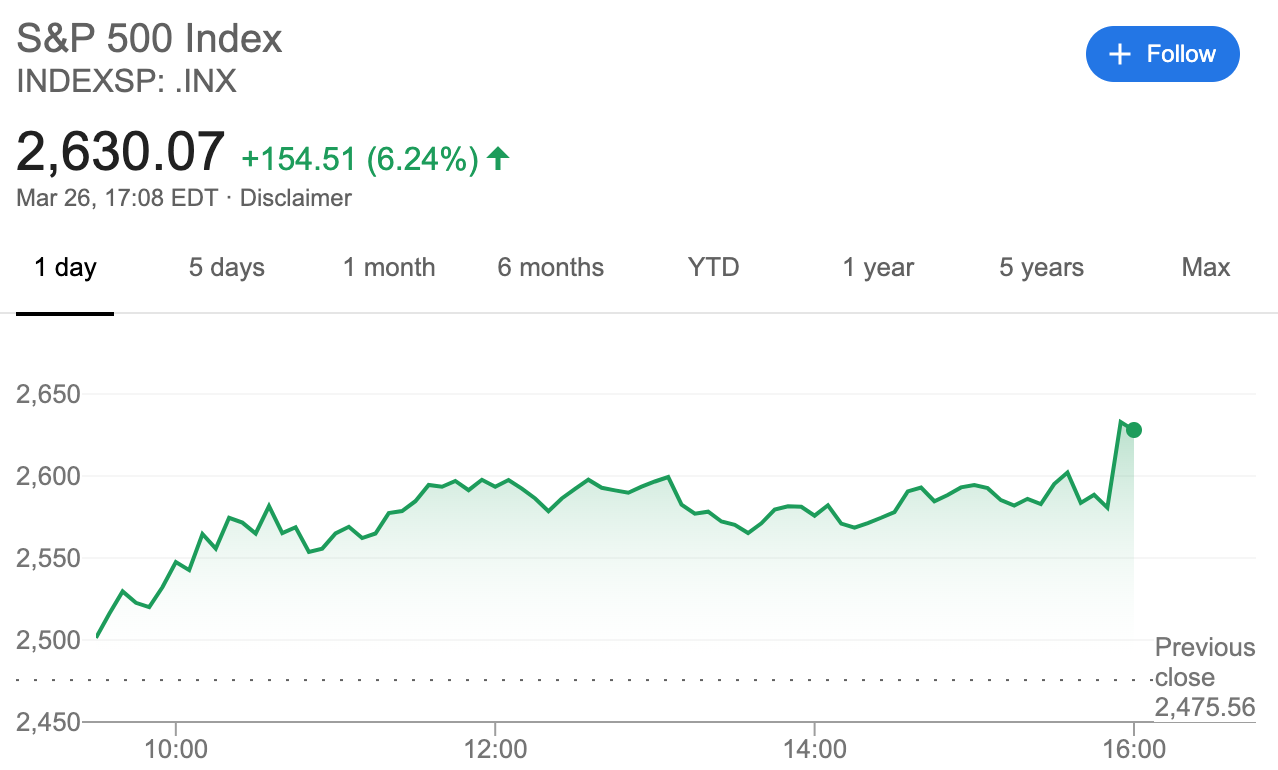Image resolution: width=1278 pixels, height=770 pixels.
Task: Click the 2,630.07 index price
Action: tap(121, 152)
